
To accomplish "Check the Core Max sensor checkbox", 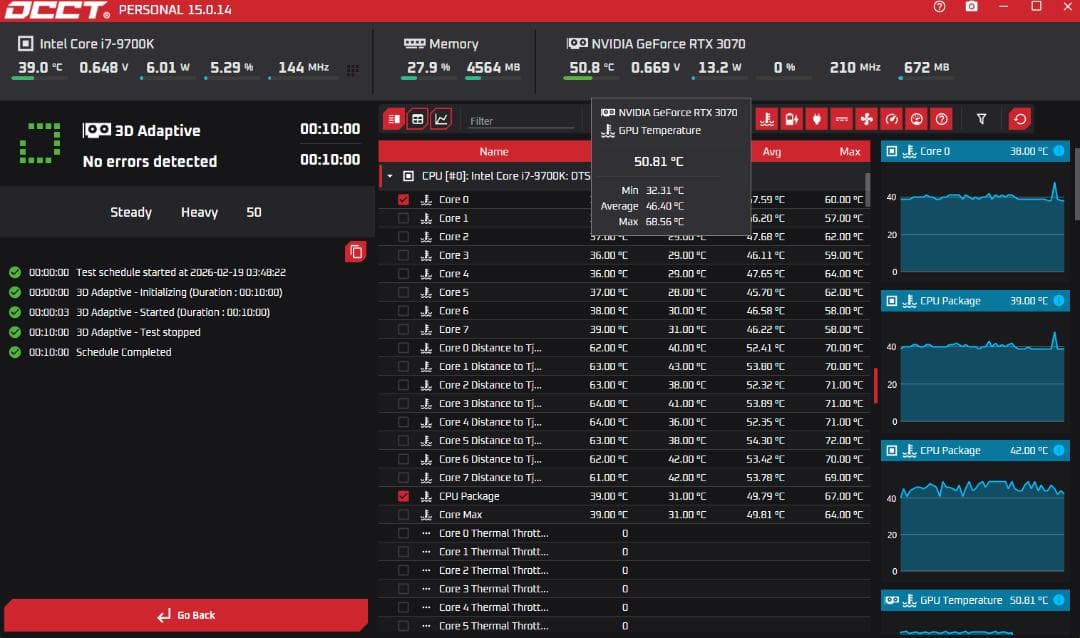I will coord(404,515).
